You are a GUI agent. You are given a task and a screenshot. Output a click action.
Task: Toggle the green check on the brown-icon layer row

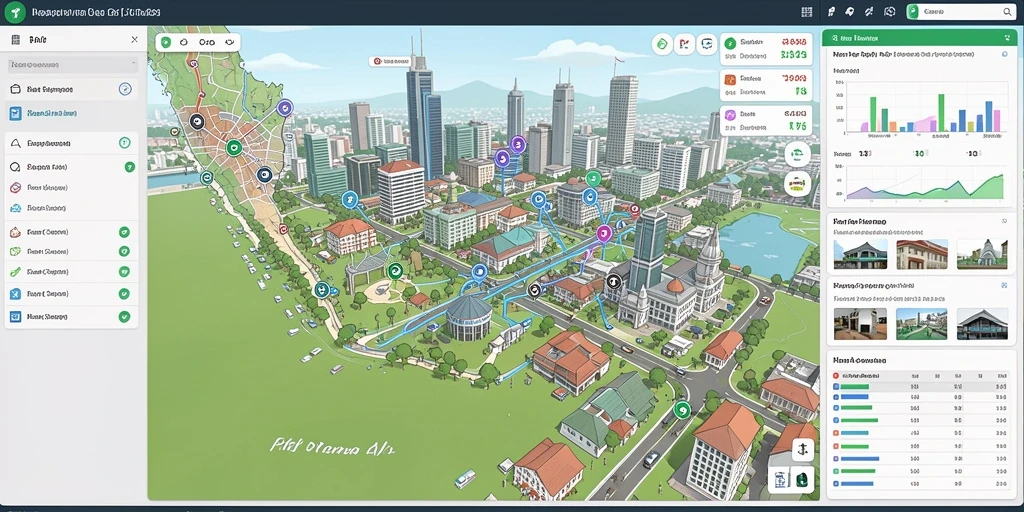[x=124, y=232]
